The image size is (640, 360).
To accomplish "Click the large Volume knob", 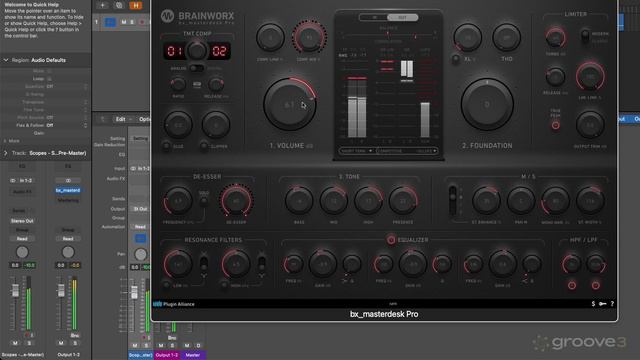I will (289, 105).
